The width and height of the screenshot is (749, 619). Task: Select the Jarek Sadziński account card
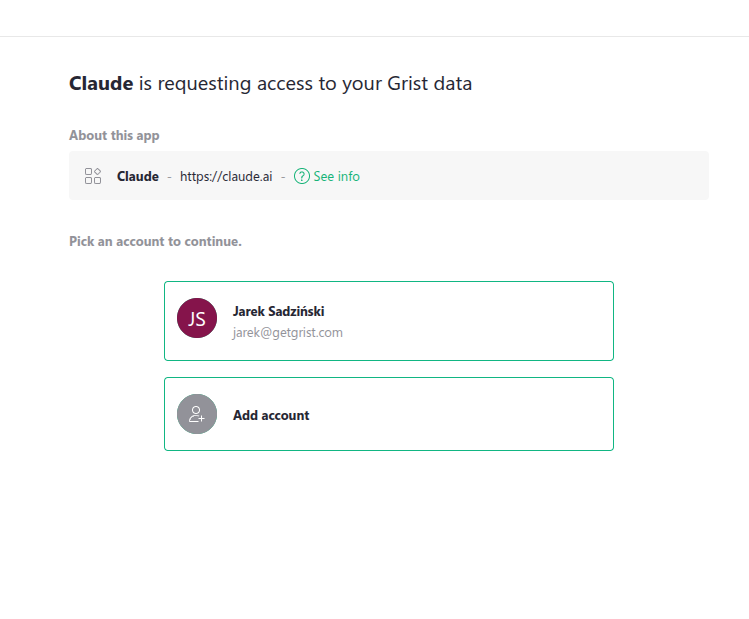(x=388, y=321)
